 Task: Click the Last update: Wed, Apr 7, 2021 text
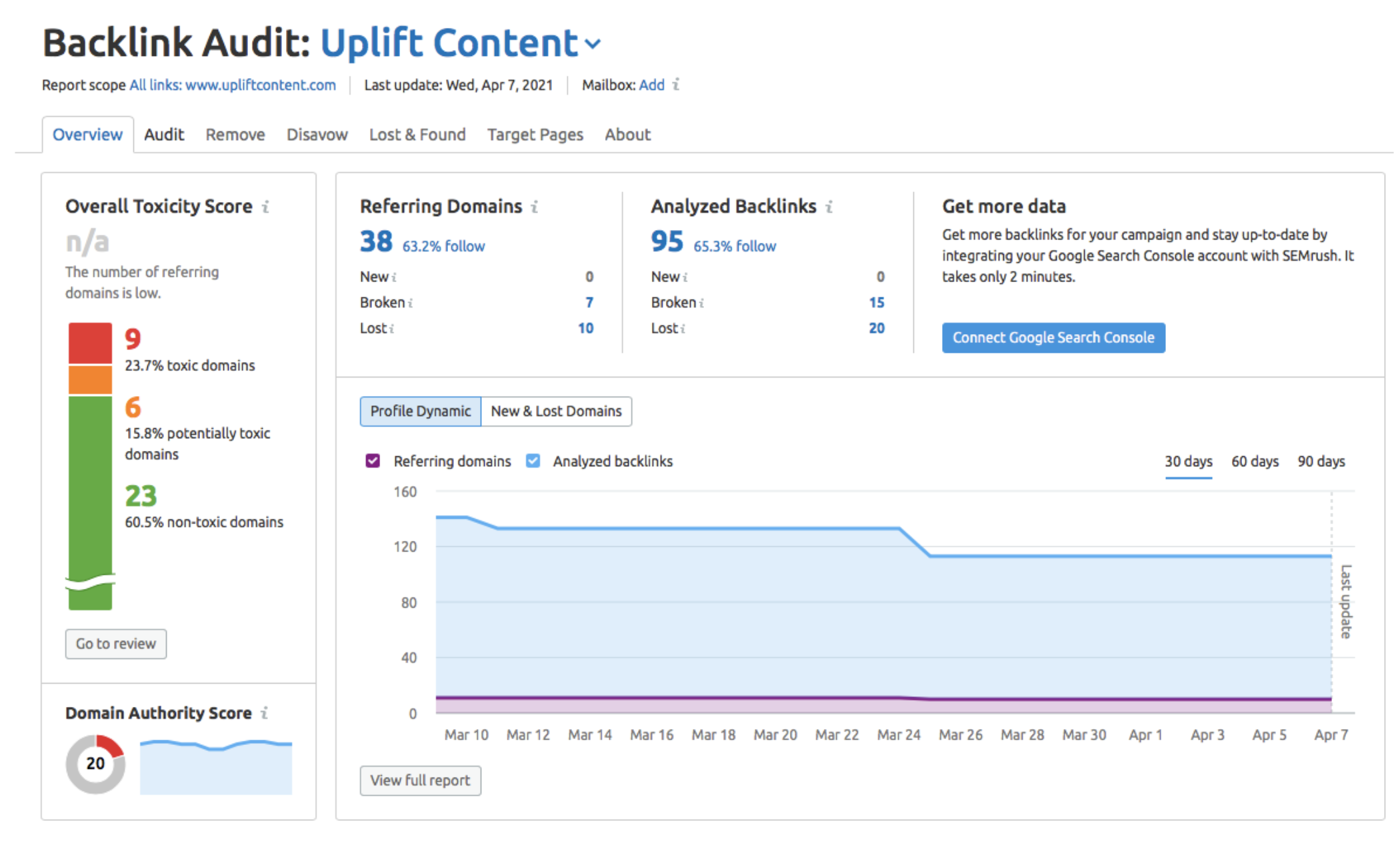459,85
